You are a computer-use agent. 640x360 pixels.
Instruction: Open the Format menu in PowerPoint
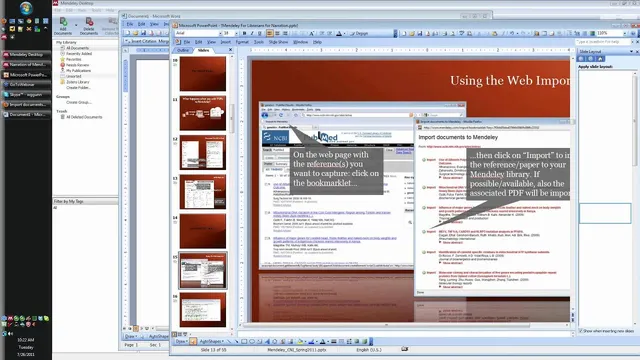[242, 42]
